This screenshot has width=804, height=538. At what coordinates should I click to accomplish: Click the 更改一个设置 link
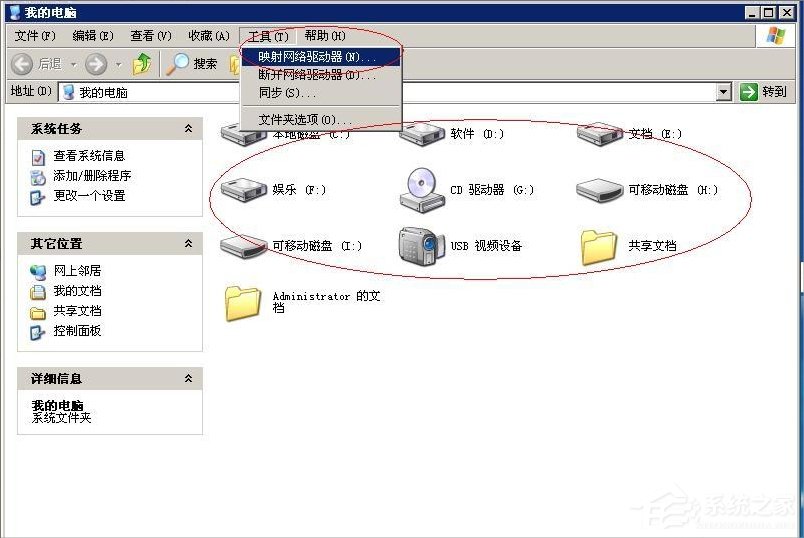89,196
